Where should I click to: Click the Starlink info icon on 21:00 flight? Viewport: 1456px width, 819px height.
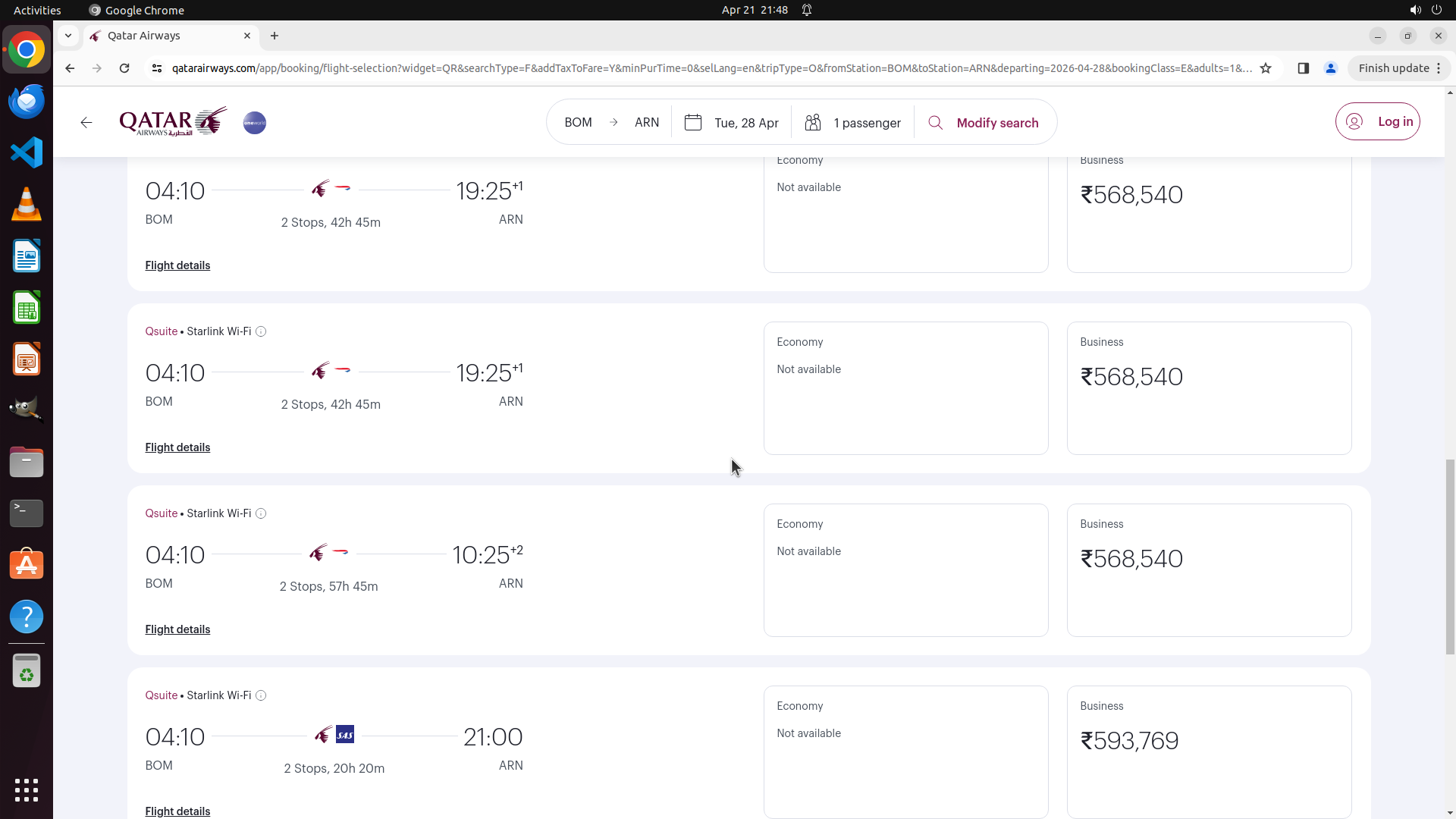[x=261, y=695]
